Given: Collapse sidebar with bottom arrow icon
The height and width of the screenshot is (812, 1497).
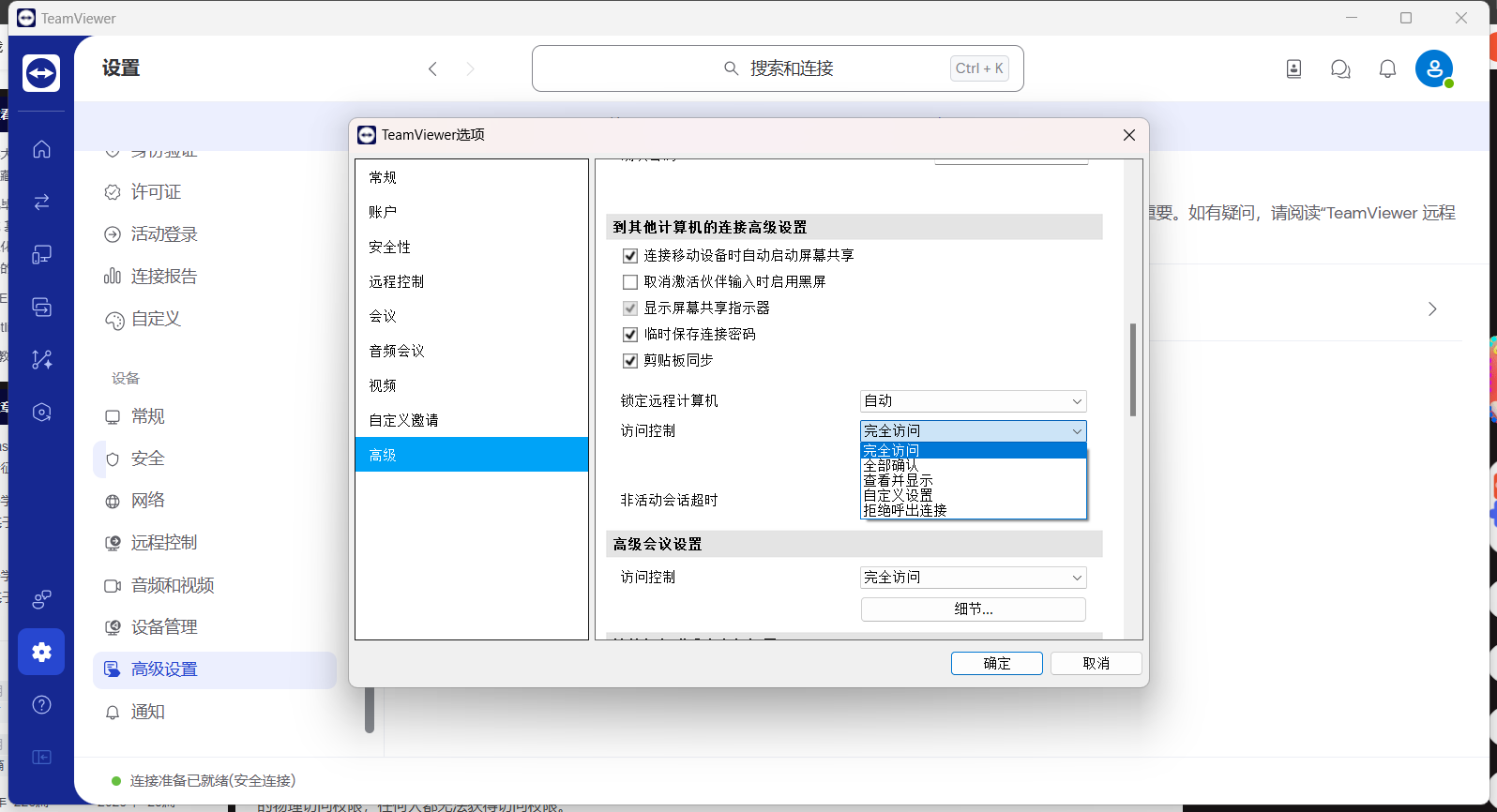Looking at the screenshot, I should (41, 757).
